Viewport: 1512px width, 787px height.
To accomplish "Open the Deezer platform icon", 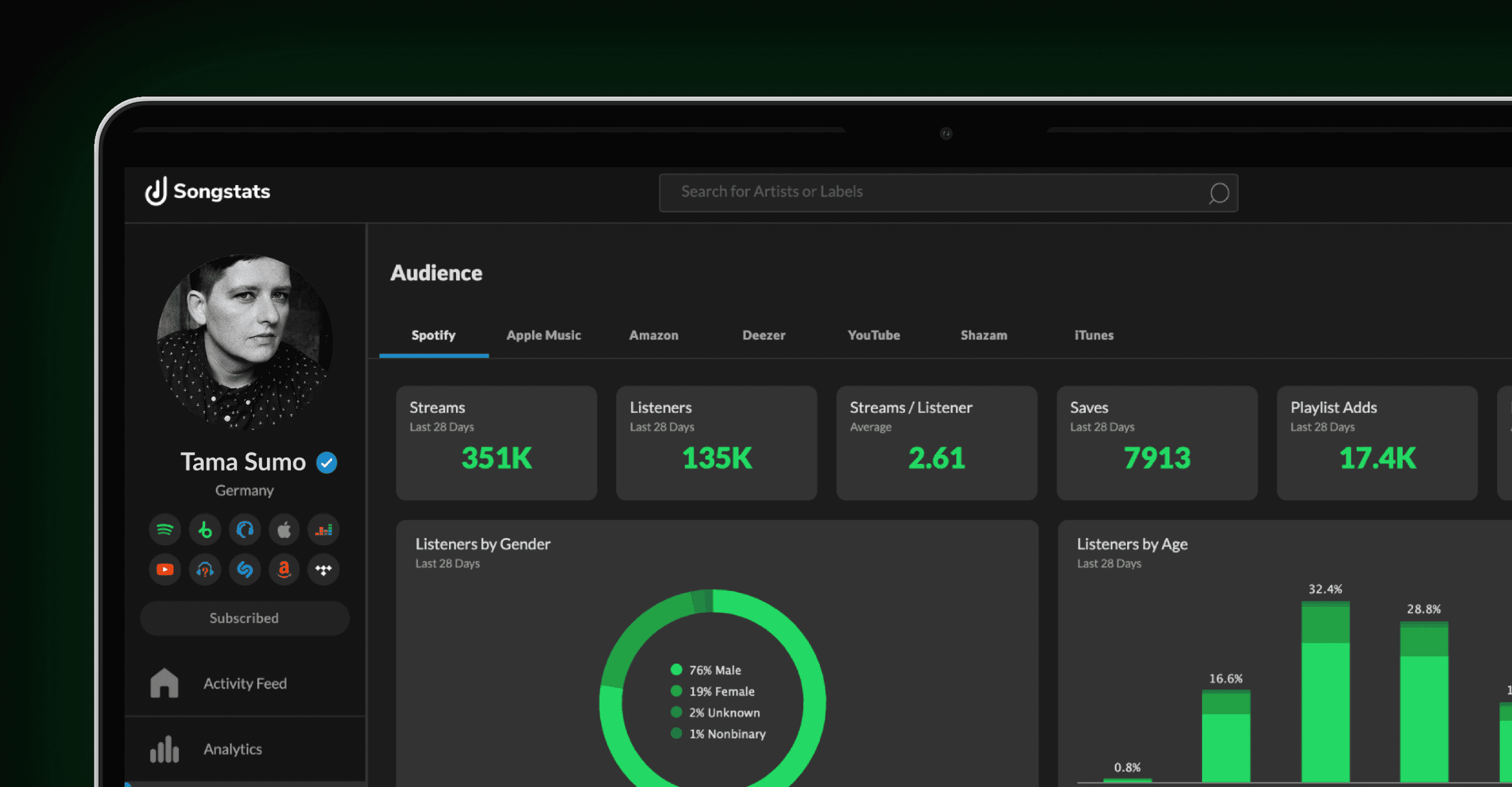I will point(324,530).
